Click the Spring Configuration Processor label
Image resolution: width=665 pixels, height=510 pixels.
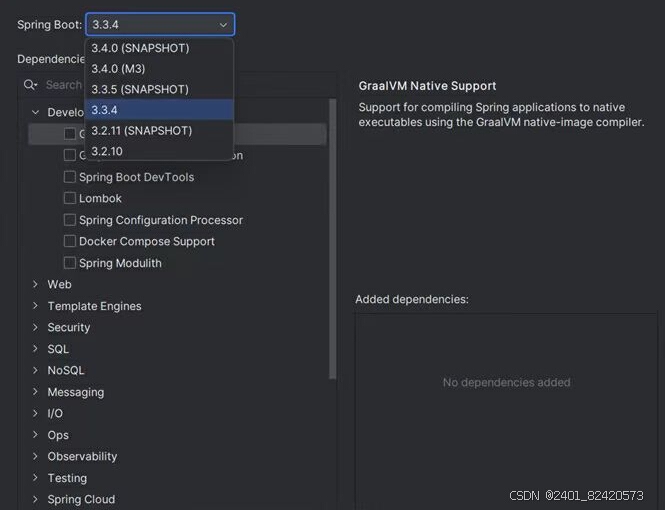coord(161,220)
